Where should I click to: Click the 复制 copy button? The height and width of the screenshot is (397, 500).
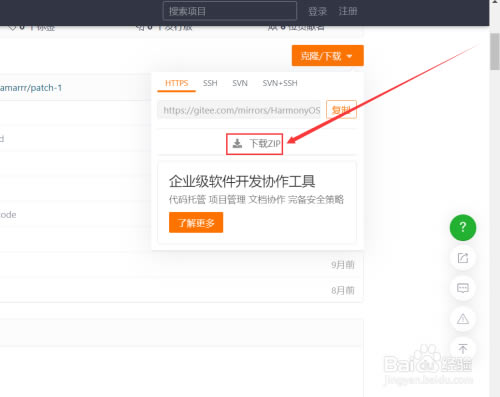tap(341, 109)
